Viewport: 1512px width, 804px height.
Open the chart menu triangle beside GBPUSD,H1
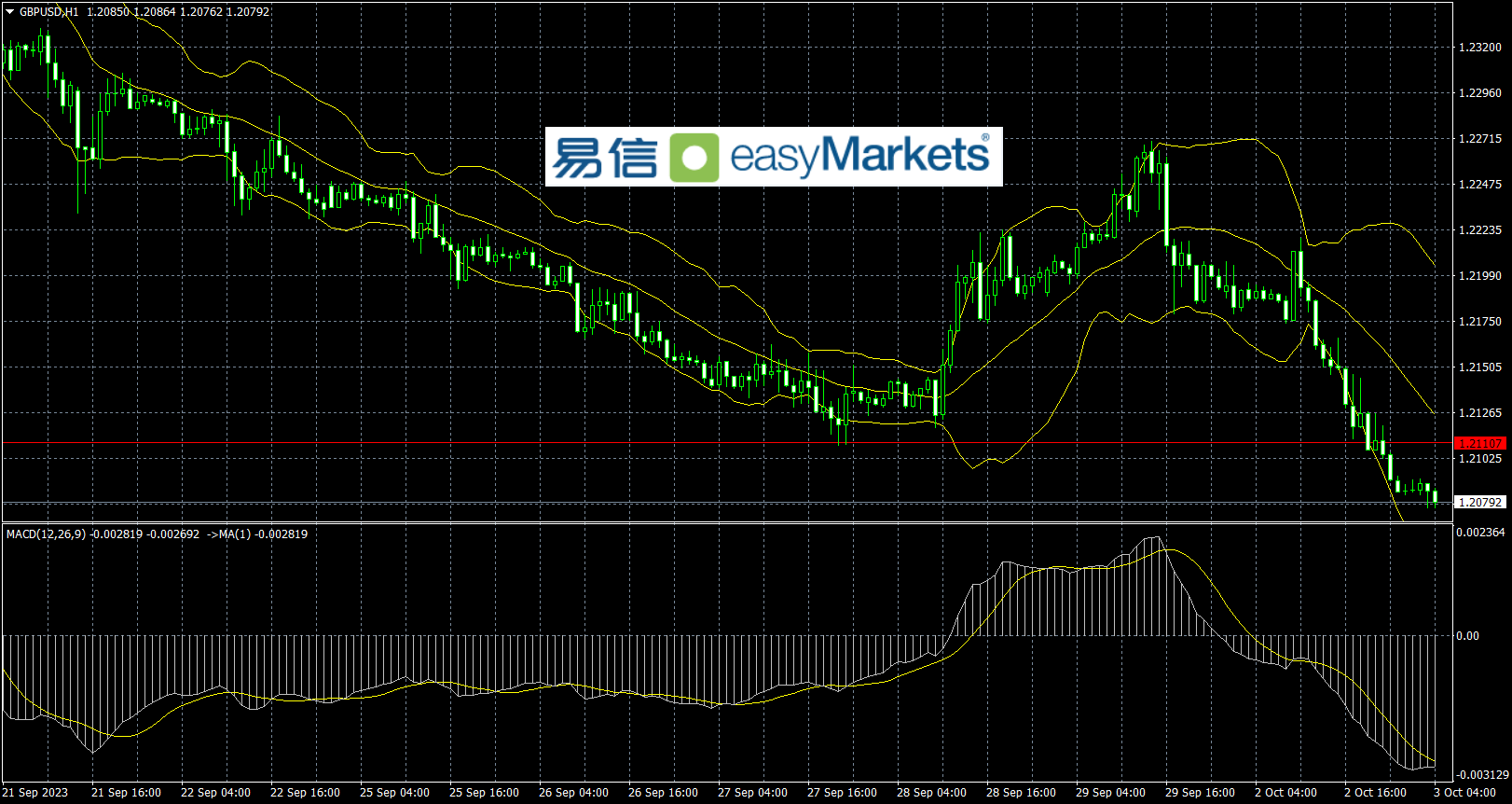10,12
